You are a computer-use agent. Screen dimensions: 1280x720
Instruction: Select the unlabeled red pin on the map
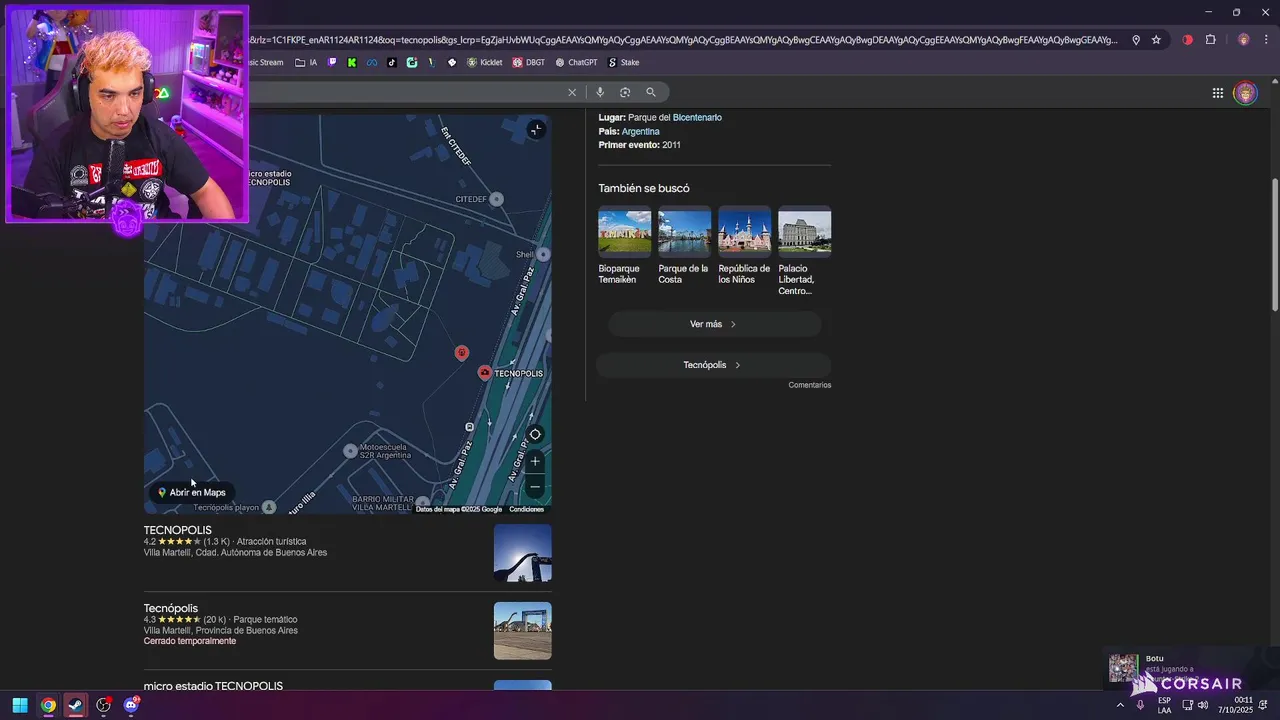[x=461, y=353]
